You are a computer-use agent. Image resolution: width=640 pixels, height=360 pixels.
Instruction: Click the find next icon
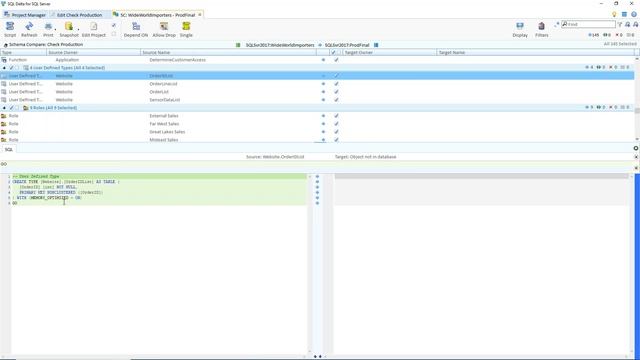tap(636, 24)
